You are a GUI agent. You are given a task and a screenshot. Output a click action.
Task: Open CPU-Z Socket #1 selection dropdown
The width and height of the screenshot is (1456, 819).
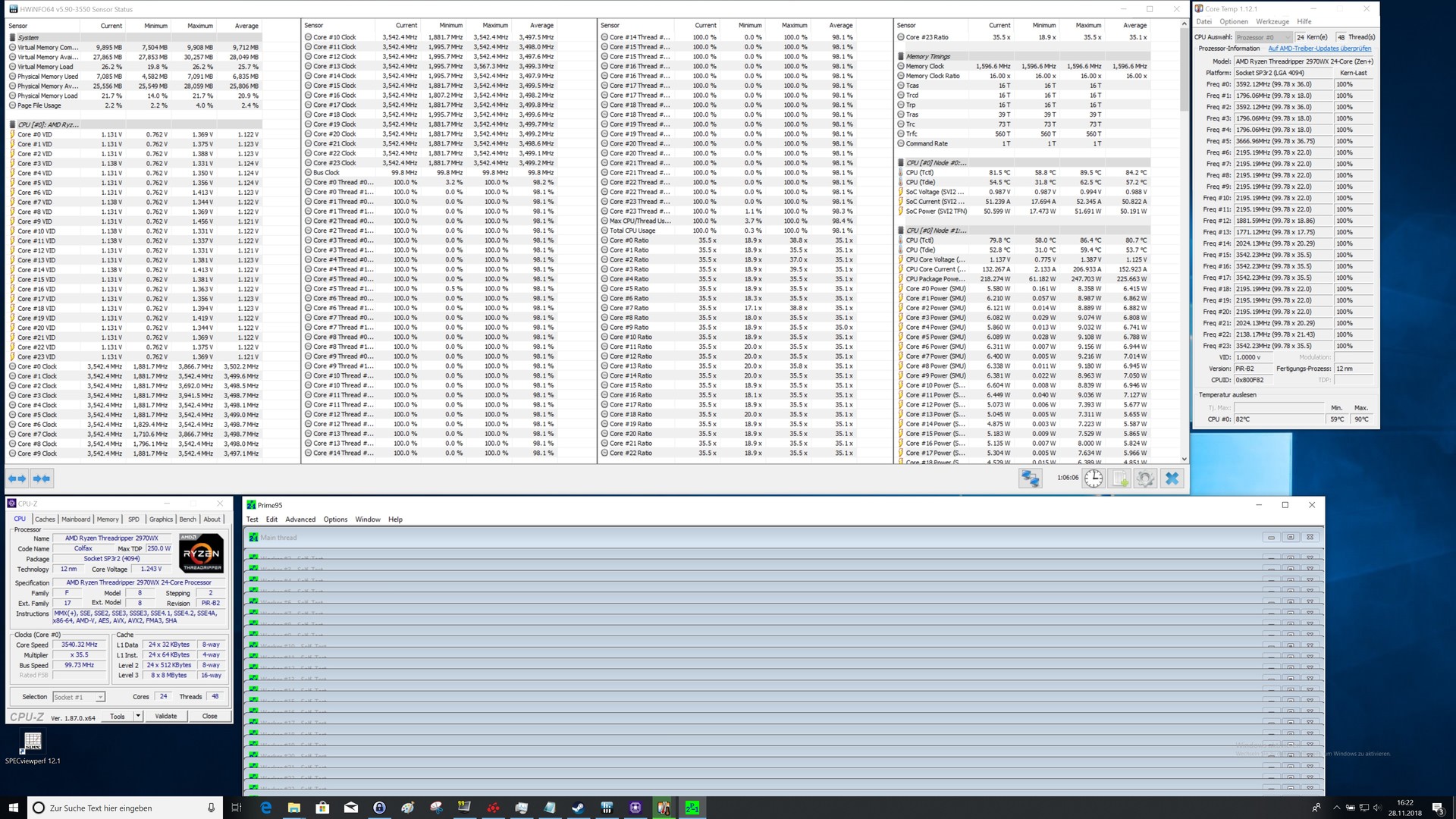pos(79,697)
